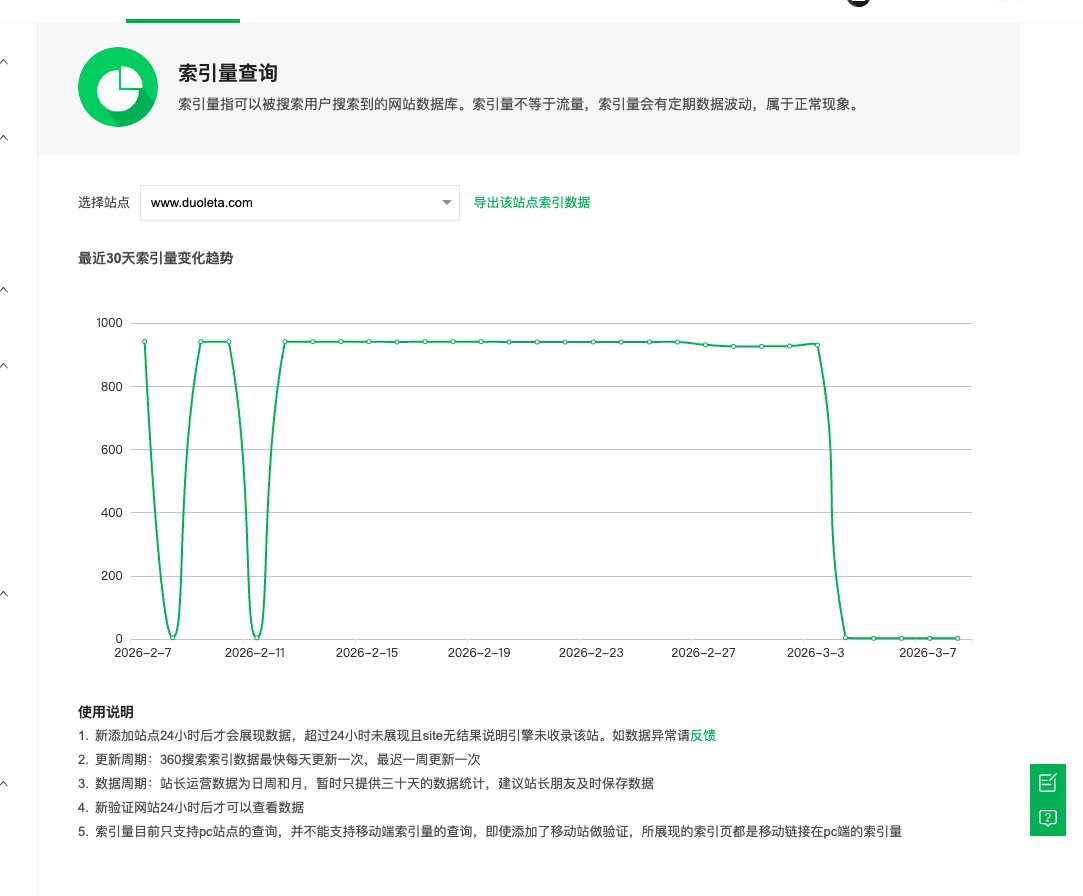This screenshot has height=896, width=1083.
Task: Open the green feedback note icon button
Action: click(1047, 782)
